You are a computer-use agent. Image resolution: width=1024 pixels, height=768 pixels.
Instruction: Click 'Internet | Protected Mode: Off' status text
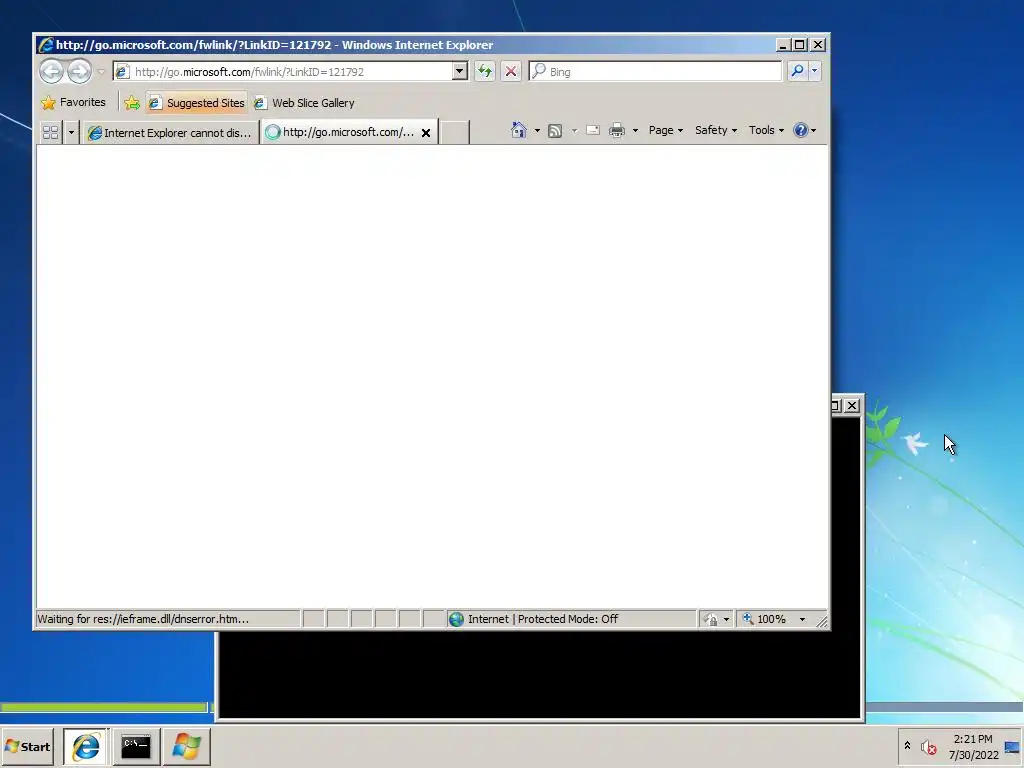click(543, 619)
